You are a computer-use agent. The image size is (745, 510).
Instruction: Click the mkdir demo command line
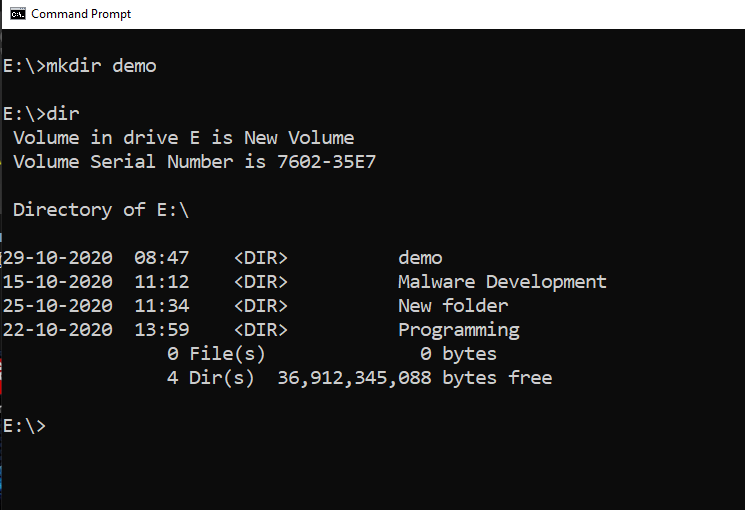click(x=79, y=66)
